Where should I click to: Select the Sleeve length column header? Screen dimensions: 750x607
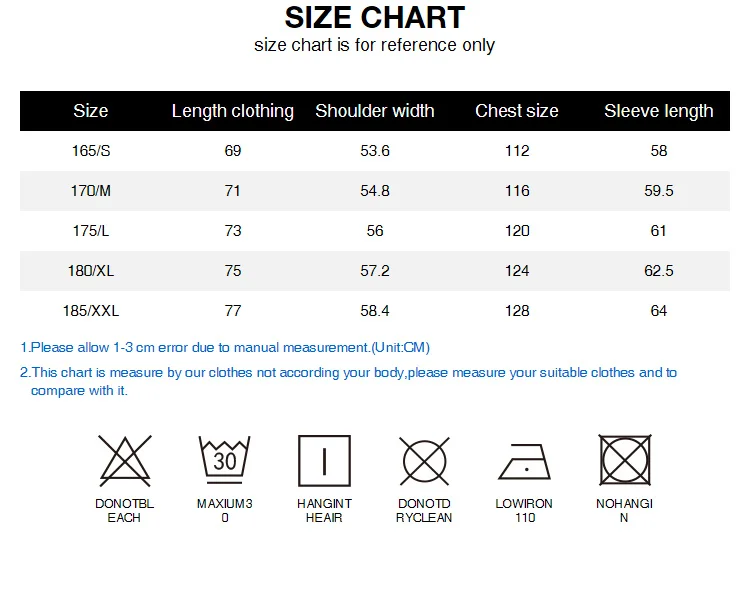pyautogui.click(x=659, y=111)
